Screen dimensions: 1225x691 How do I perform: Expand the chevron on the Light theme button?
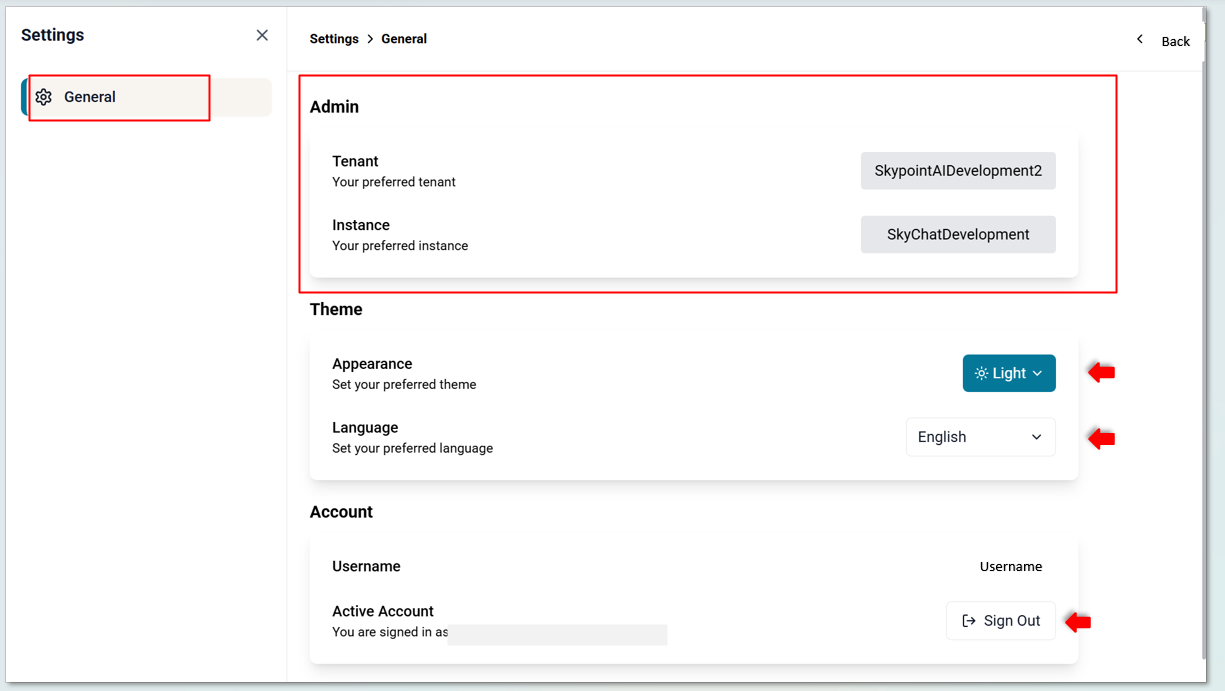tap(1038, 373)
